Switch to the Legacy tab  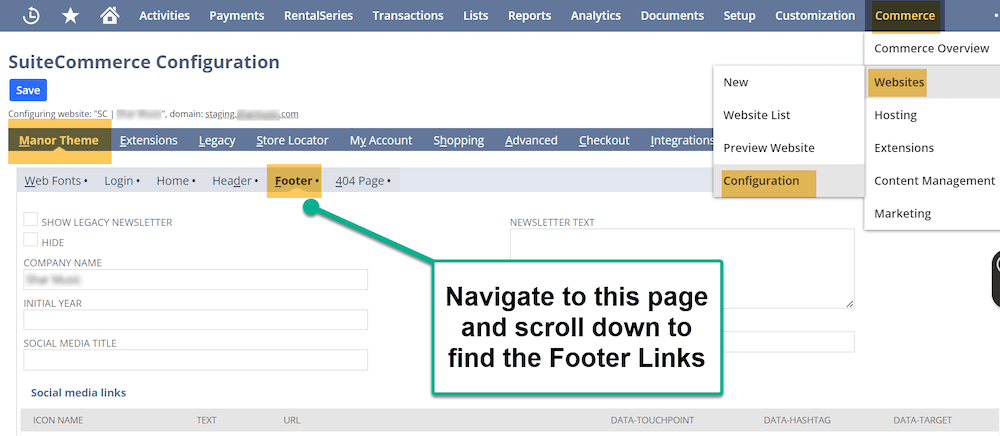pos(217,140)
